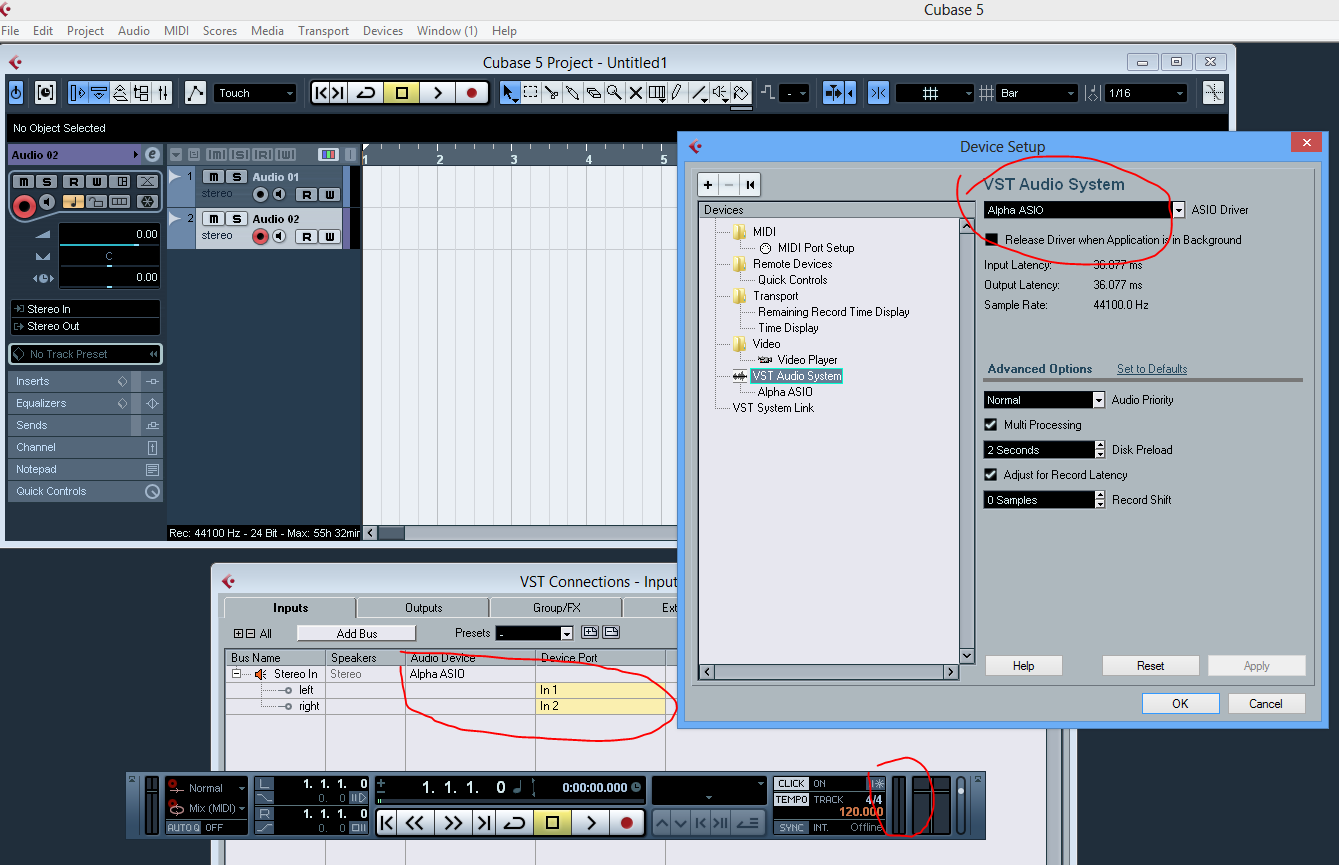1339x865 pixels.
Task: Select the Glue tool
Action: coord(573,93)
